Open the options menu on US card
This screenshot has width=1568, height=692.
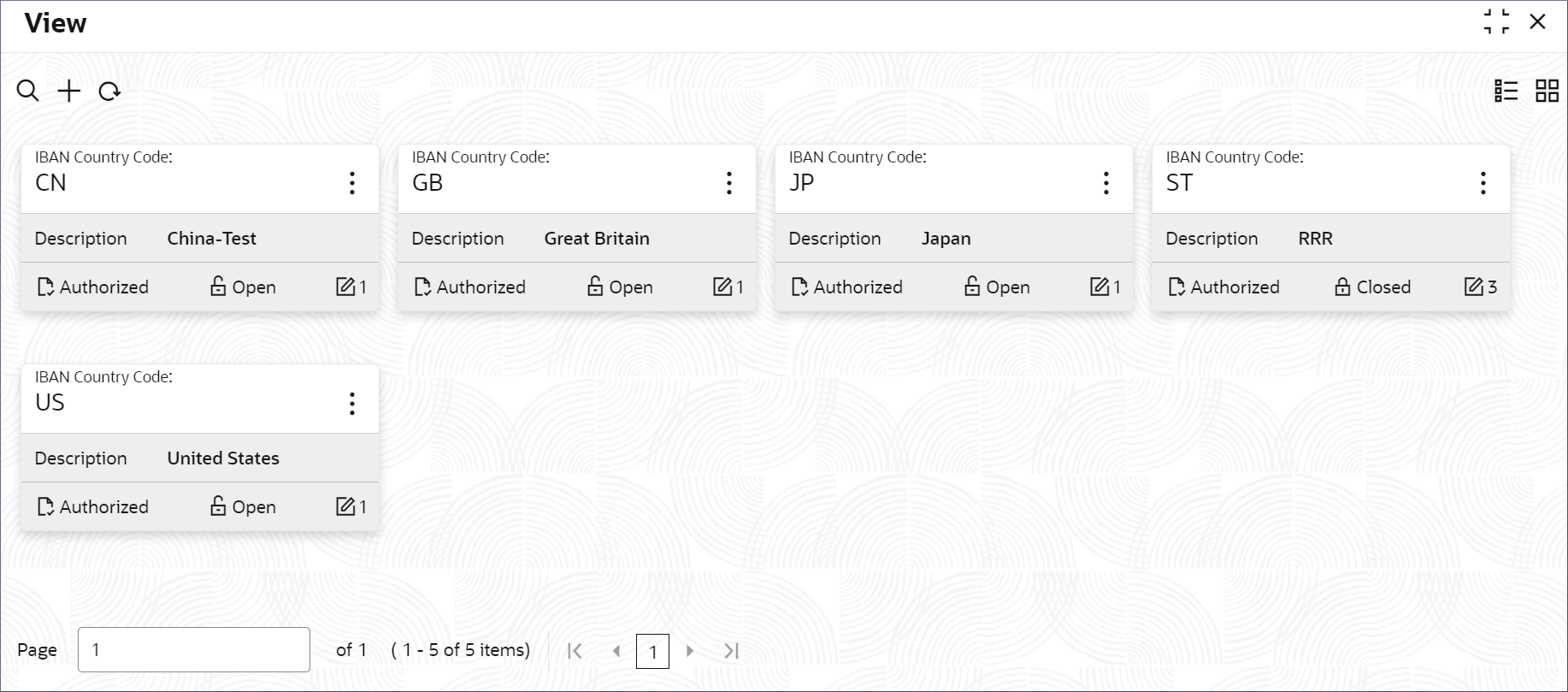pyautogui.click(x=352, y=404)
